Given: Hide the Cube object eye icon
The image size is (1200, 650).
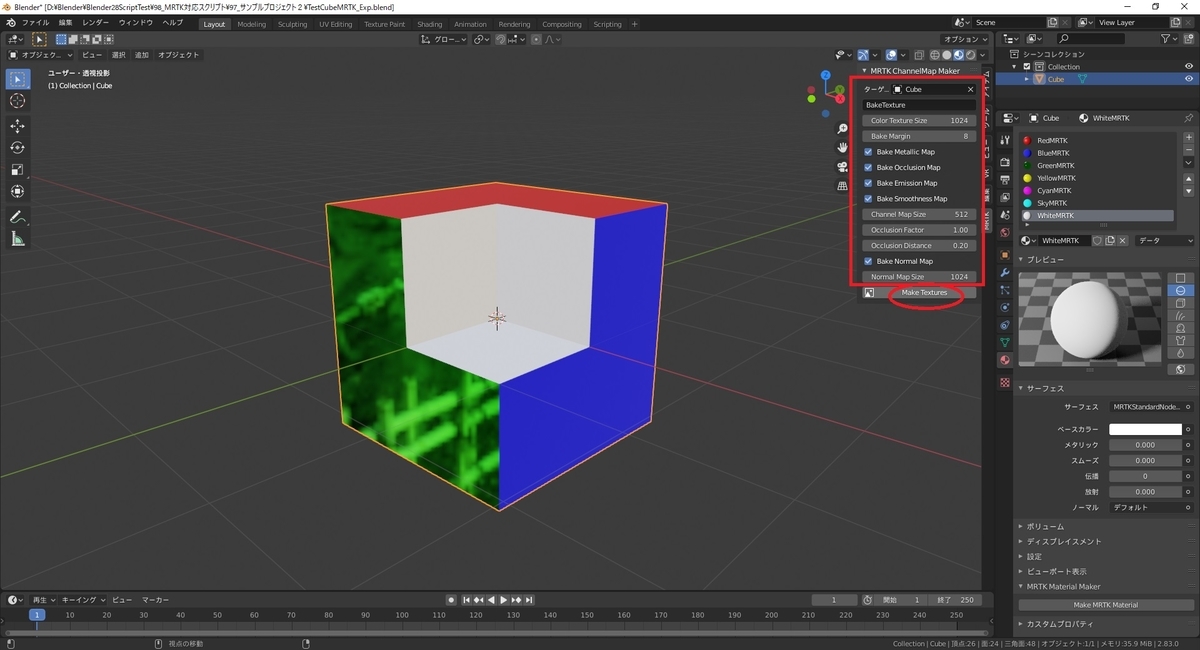Looking at the screenshot, I should (1189, 79).
